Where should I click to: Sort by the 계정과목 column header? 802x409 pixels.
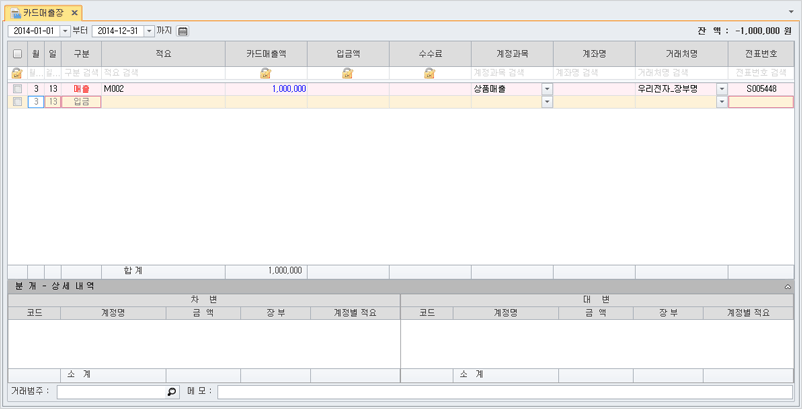click(x=512, y=54)
